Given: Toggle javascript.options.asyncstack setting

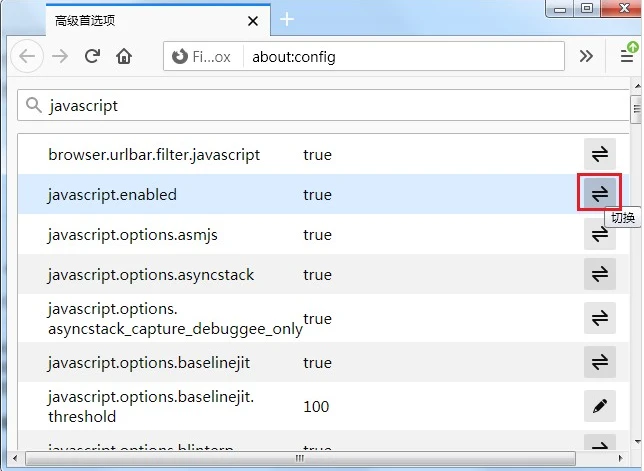Looking at the screenshot, I should (600, 274).
